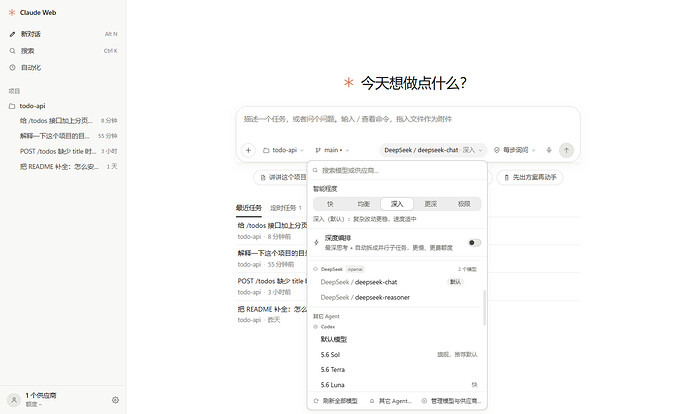
Task: Set intelligence level to 均衡
Action: [363, 204]
